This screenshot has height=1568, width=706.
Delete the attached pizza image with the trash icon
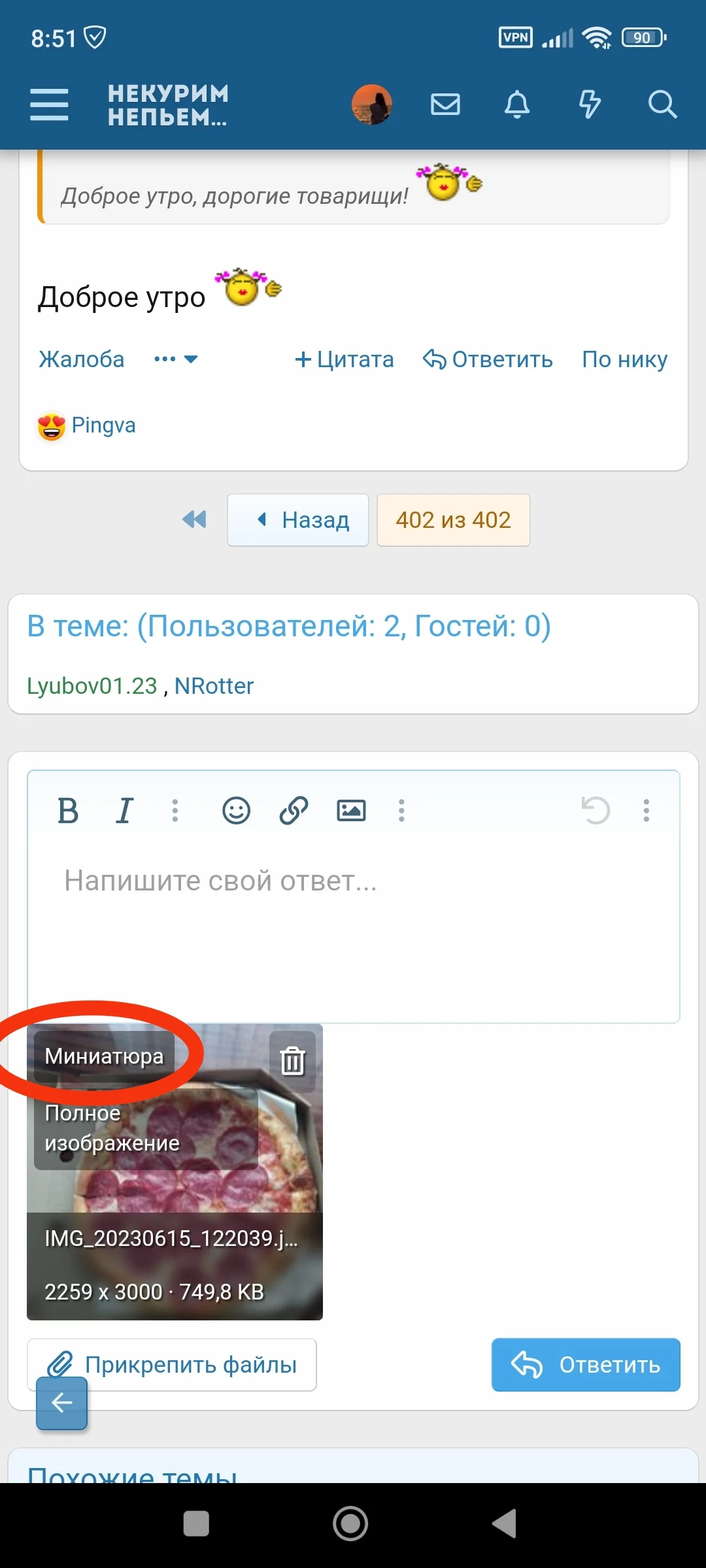pos(292,1060)
